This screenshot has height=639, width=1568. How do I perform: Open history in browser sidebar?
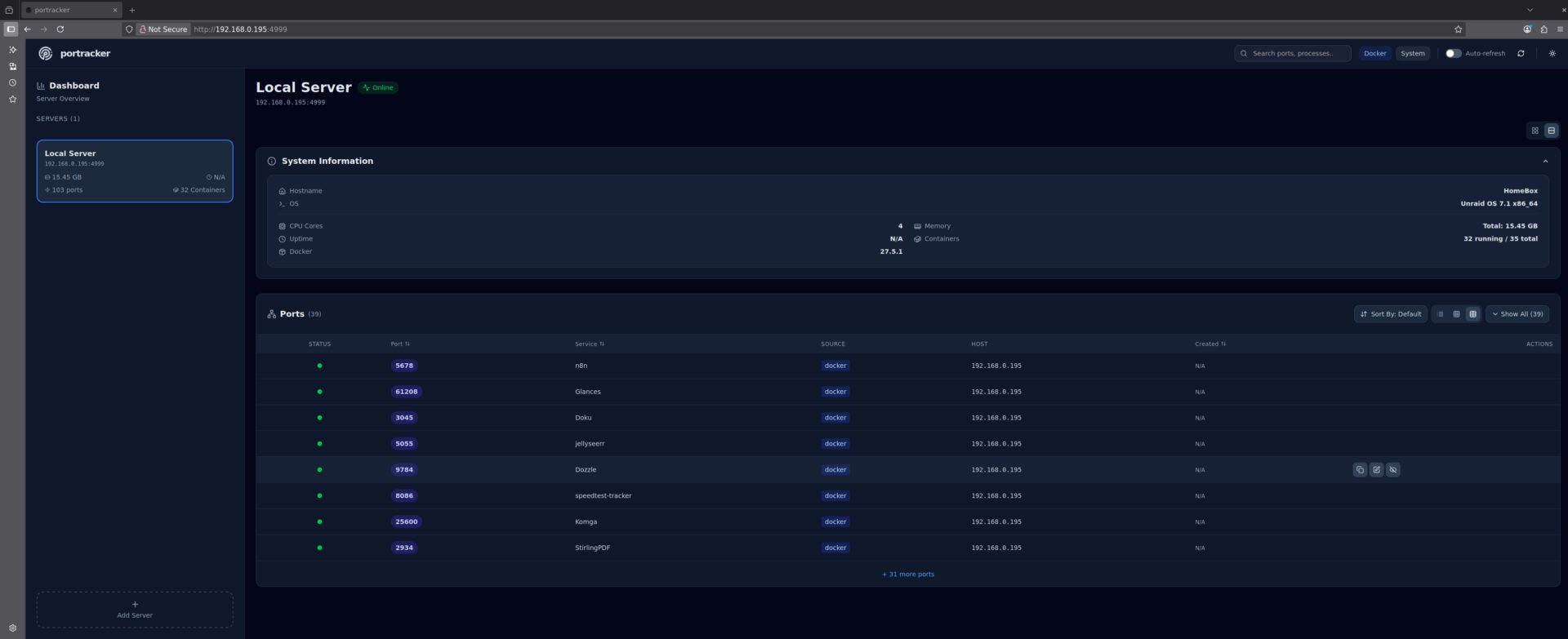[x=12, y=82]
